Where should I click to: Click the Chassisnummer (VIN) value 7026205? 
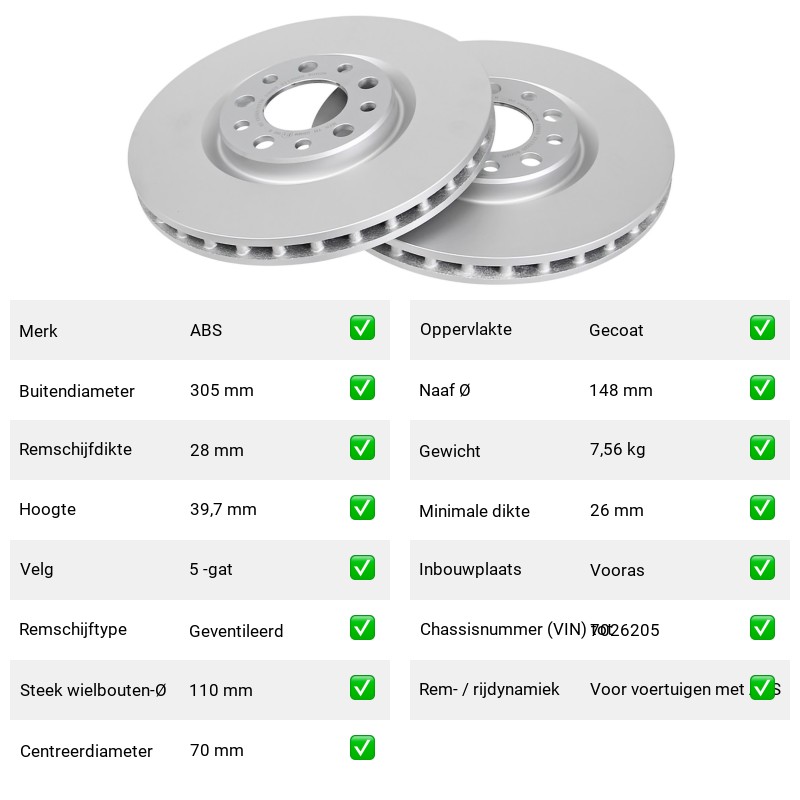tap(625, 630)
